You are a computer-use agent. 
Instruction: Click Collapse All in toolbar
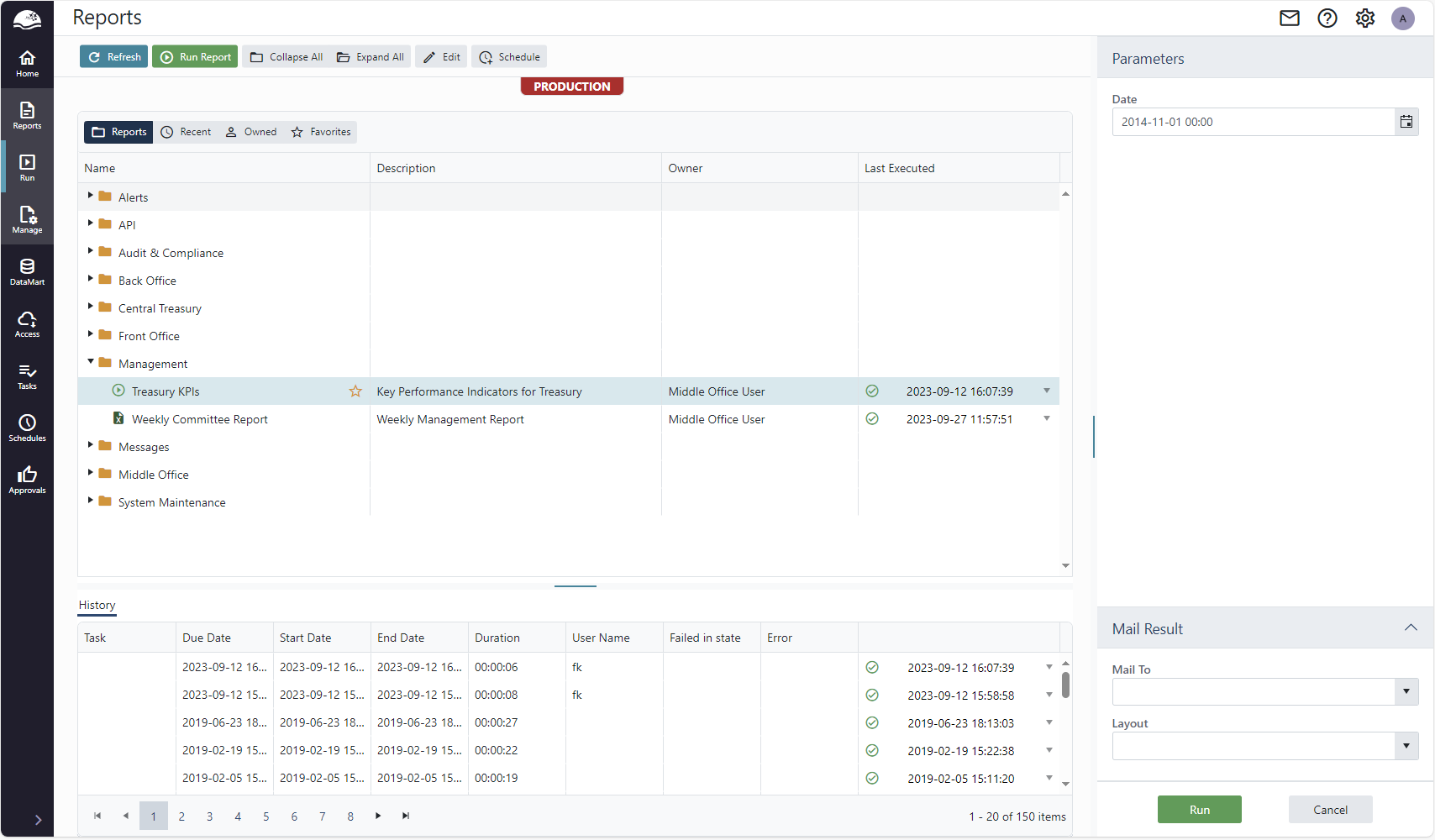[x=286, y=56]
